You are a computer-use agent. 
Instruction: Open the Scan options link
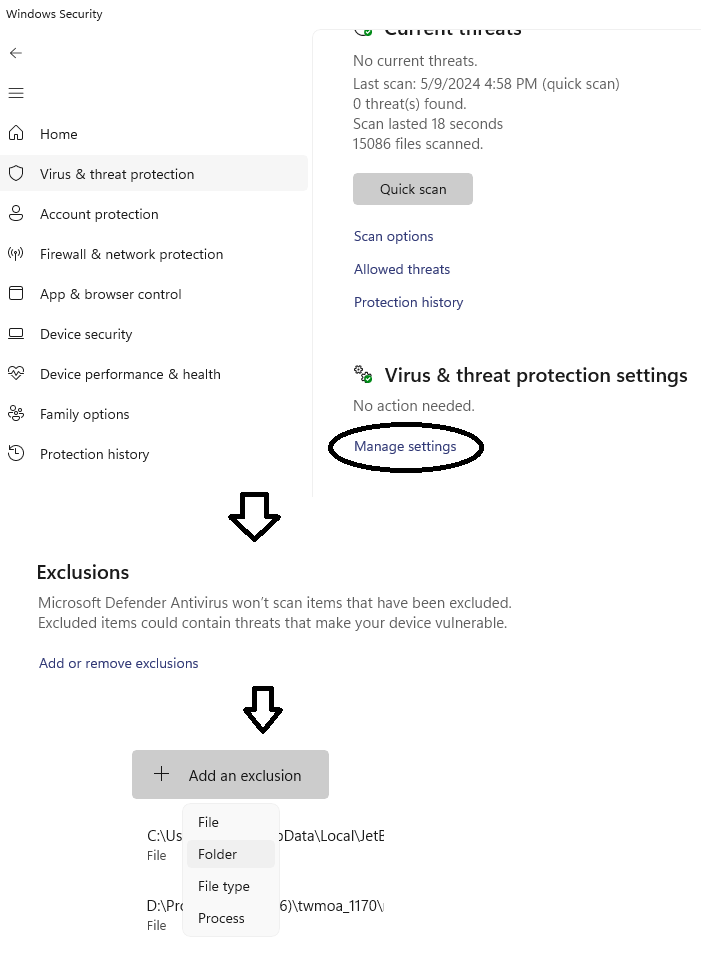pos(393,236)
